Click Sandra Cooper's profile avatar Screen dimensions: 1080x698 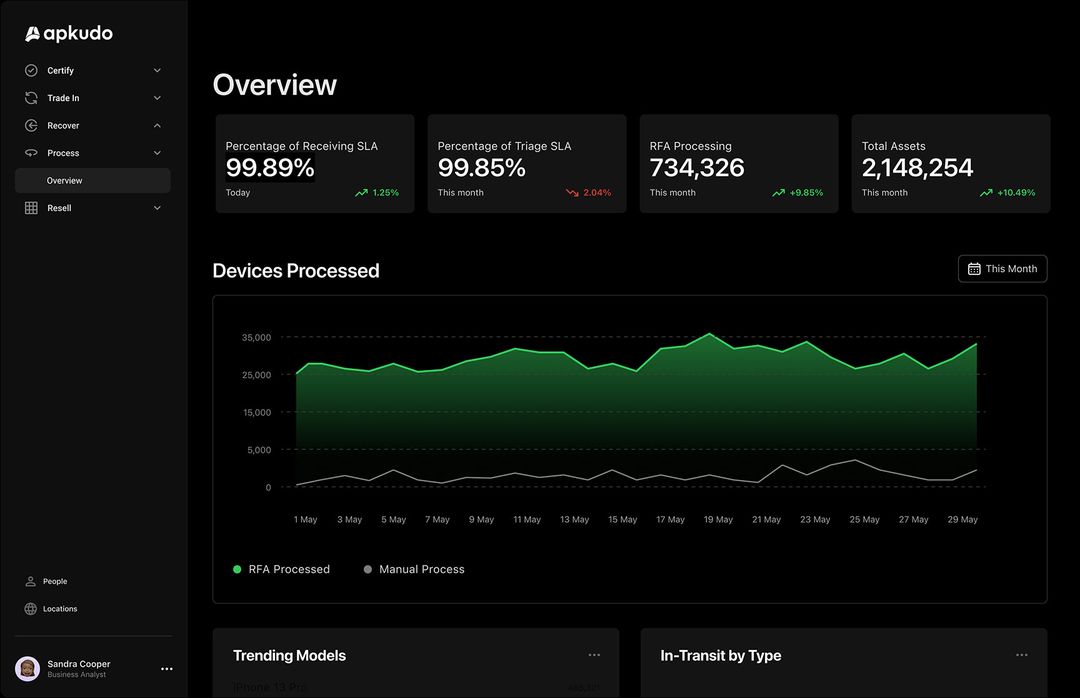pyautogui.click(x=28, y=668)
